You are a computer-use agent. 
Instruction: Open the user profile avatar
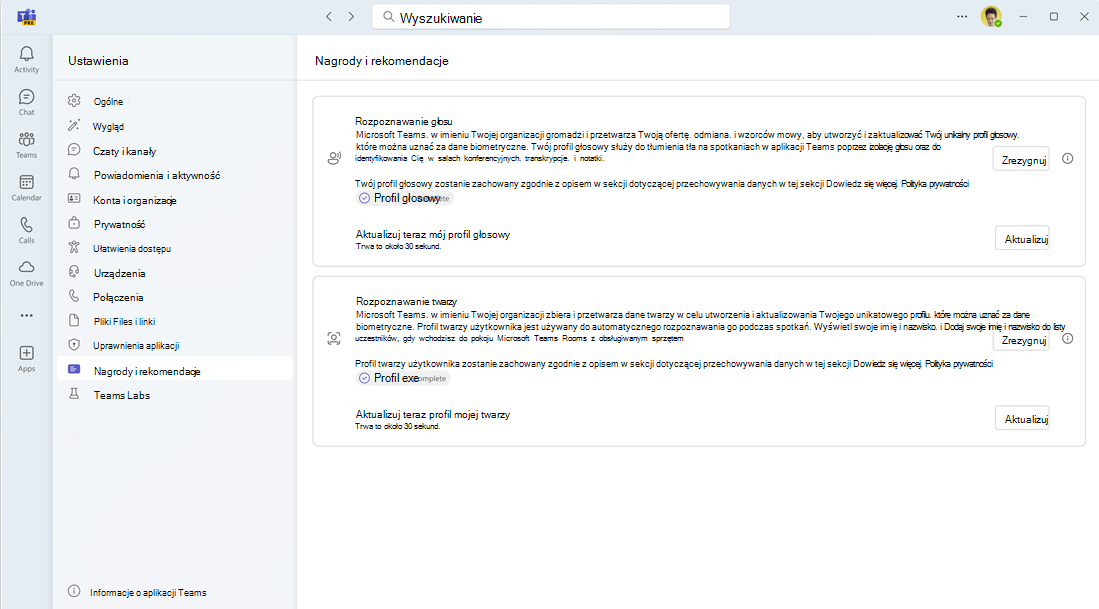click(991, 17)
